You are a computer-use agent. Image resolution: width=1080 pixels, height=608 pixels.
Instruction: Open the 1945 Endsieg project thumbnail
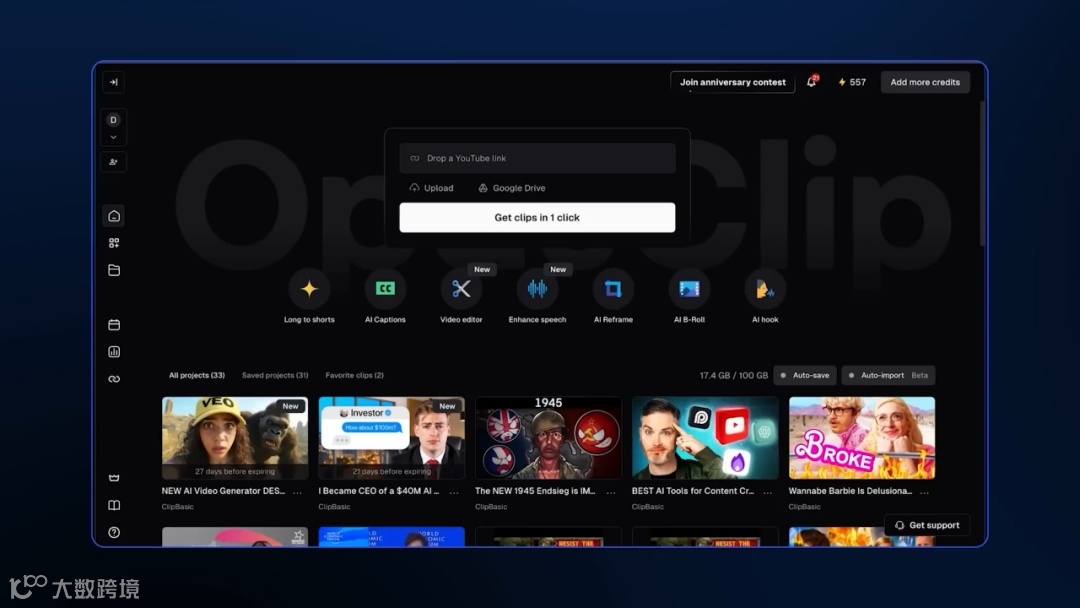click(x=548, y=438)
